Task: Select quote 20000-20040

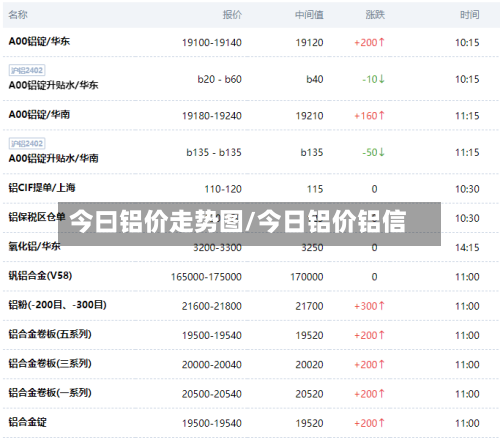Action: point(212,365)
